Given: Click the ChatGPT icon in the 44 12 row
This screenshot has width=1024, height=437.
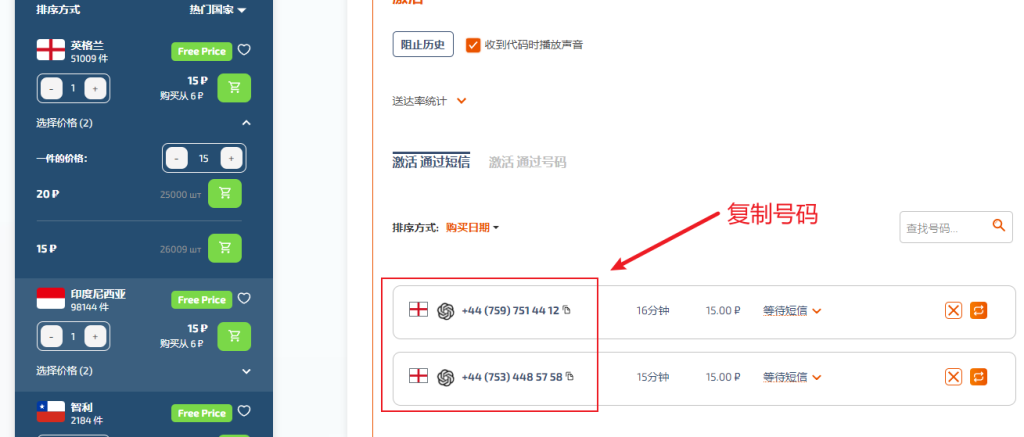Looking at the screenshot, I should 445,311.
